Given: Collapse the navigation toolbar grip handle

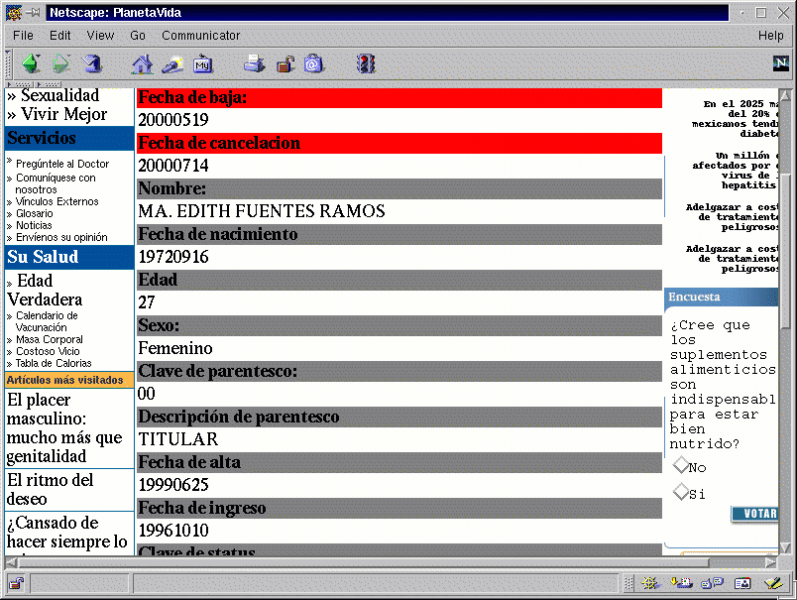Looking at the screenshot, I should 10,64.
